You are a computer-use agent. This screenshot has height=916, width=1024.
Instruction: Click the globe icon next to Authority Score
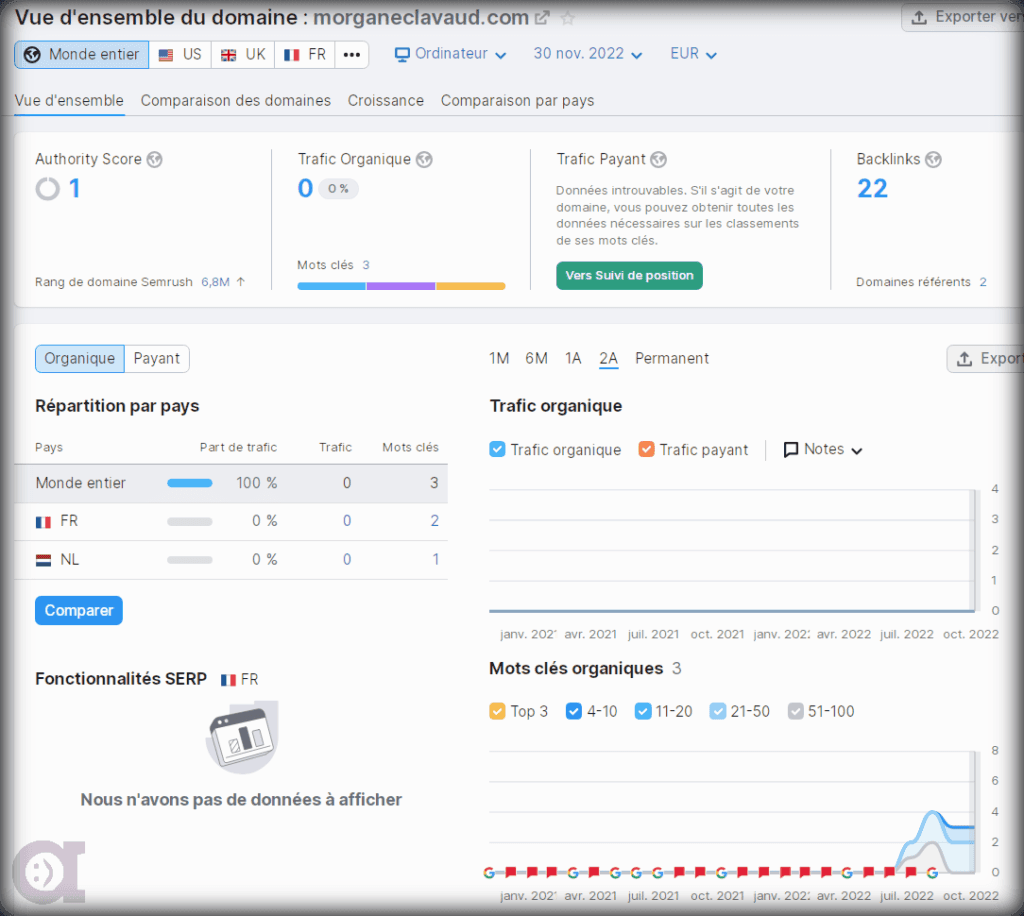point(154,159)
